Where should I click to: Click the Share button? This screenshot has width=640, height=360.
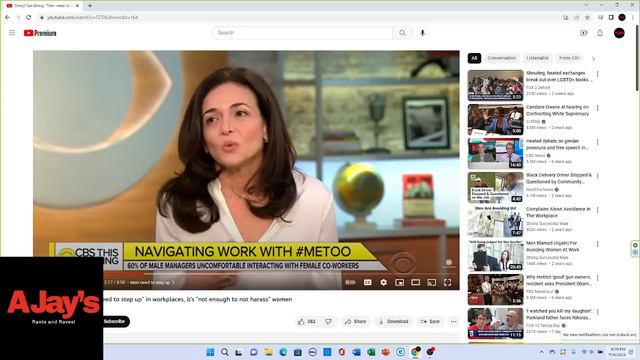[x=355, y=322]
